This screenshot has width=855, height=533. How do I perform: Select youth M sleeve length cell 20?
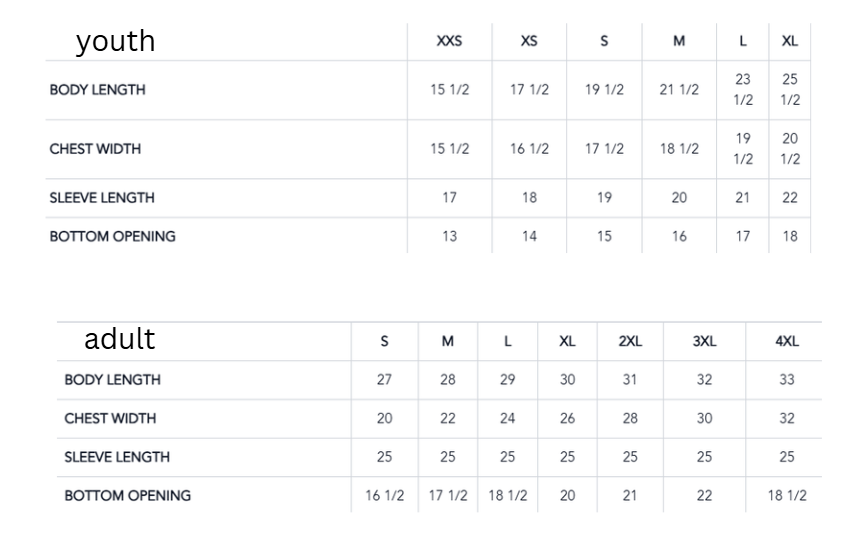pos(679,197)
